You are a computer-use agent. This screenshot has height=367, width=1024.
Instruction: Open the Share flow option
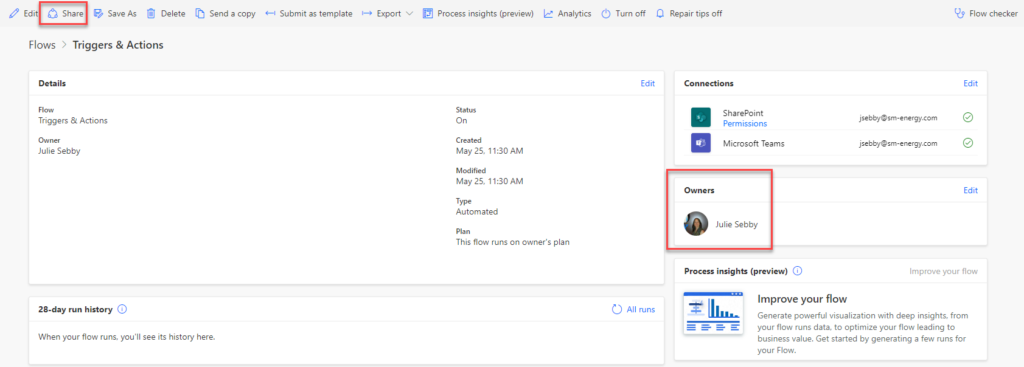(54, 13)
